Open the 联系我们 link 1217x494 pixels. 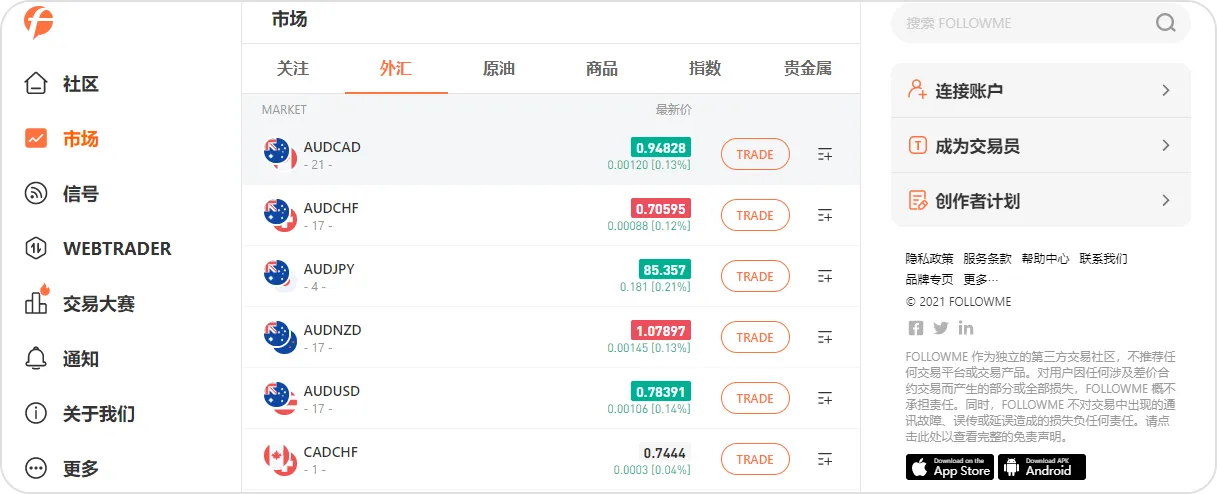1104,258
